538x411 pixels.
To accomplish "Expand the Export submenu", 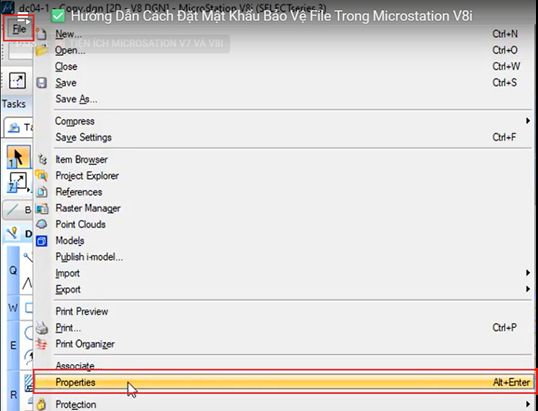I will point(283,289).
